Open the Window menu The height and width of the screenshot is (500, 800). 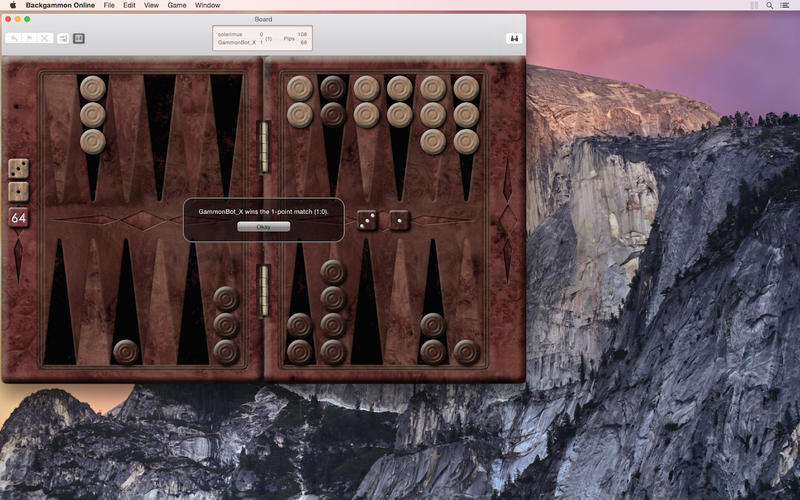point(208,5)
